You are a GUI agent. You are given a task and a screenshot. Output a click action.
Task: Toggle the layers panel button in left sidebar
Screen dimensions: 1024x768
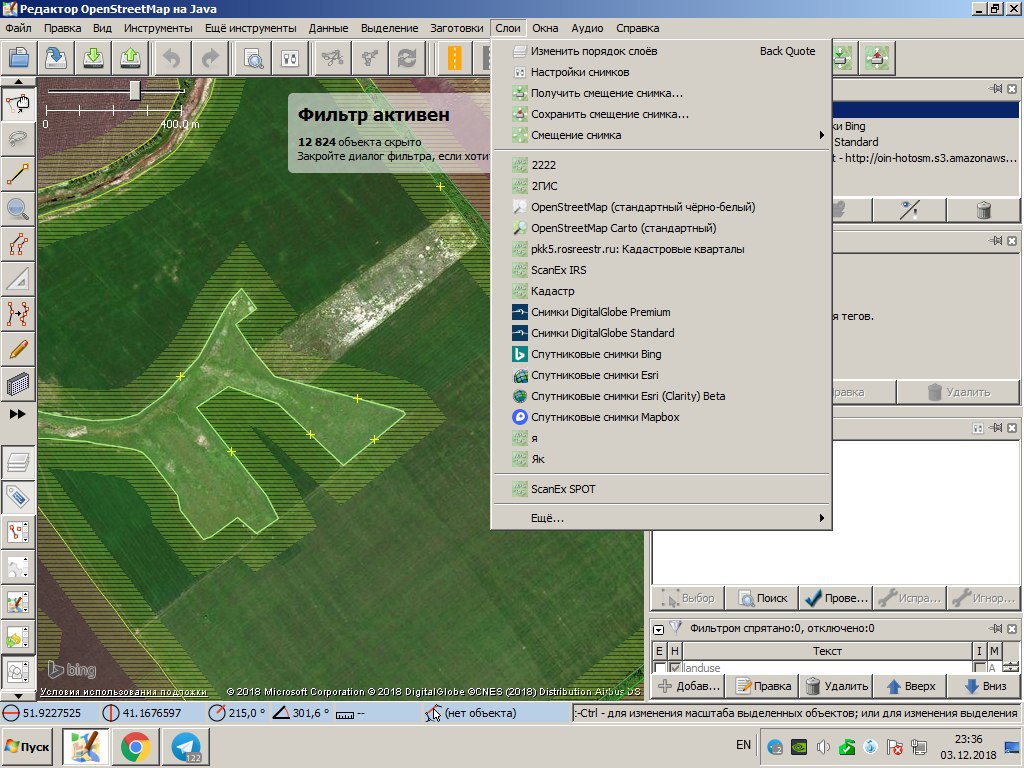18,462
